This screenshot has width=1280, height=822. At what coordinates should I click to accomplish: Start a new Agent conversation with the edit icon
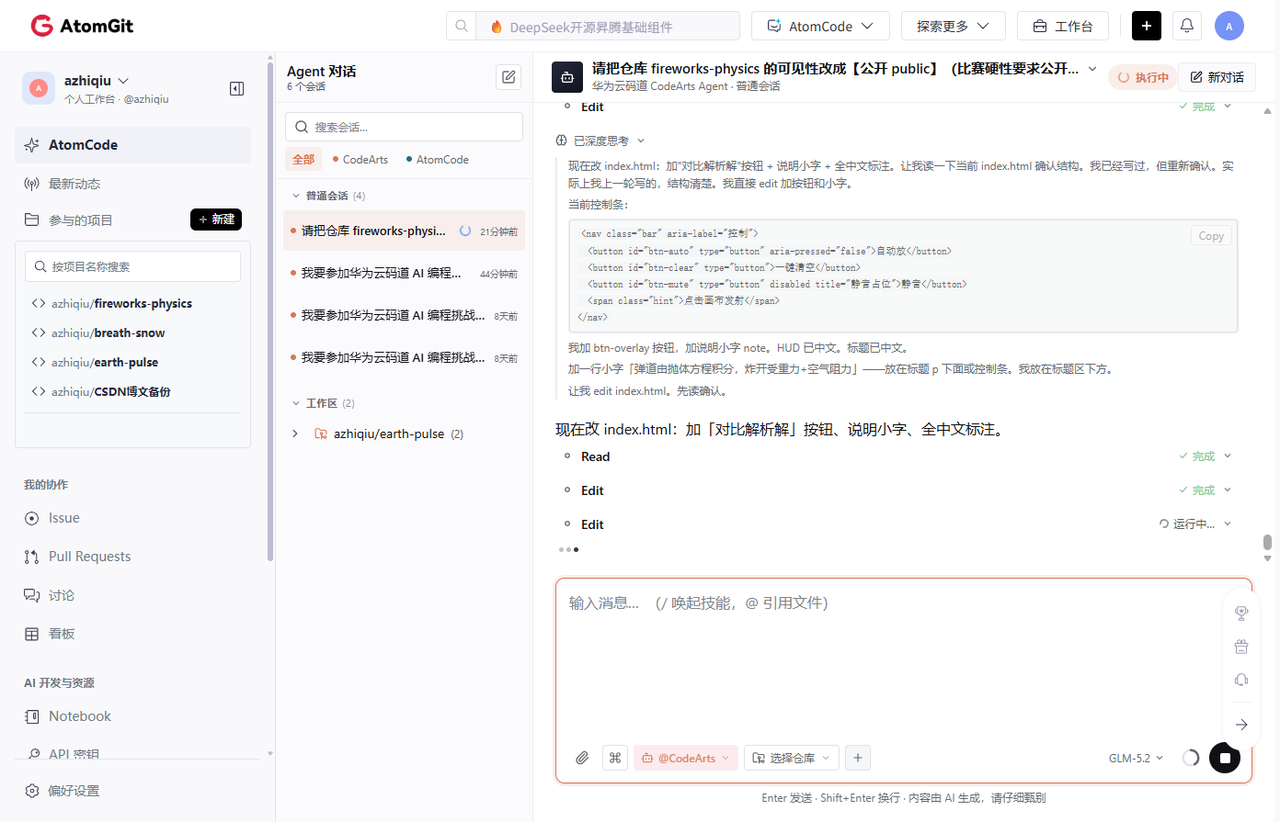click(509, 77)
